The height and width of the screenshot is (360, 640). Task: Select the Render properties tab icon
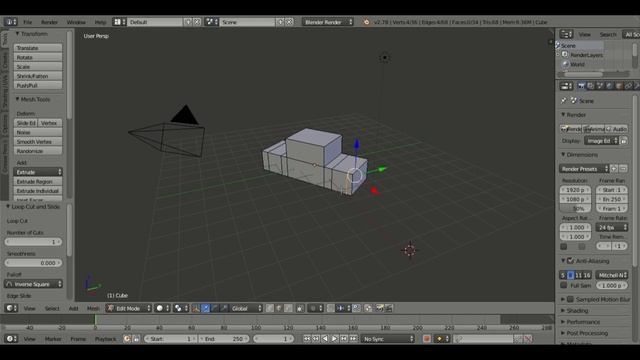pyautogui.click(x=581, y=86)
